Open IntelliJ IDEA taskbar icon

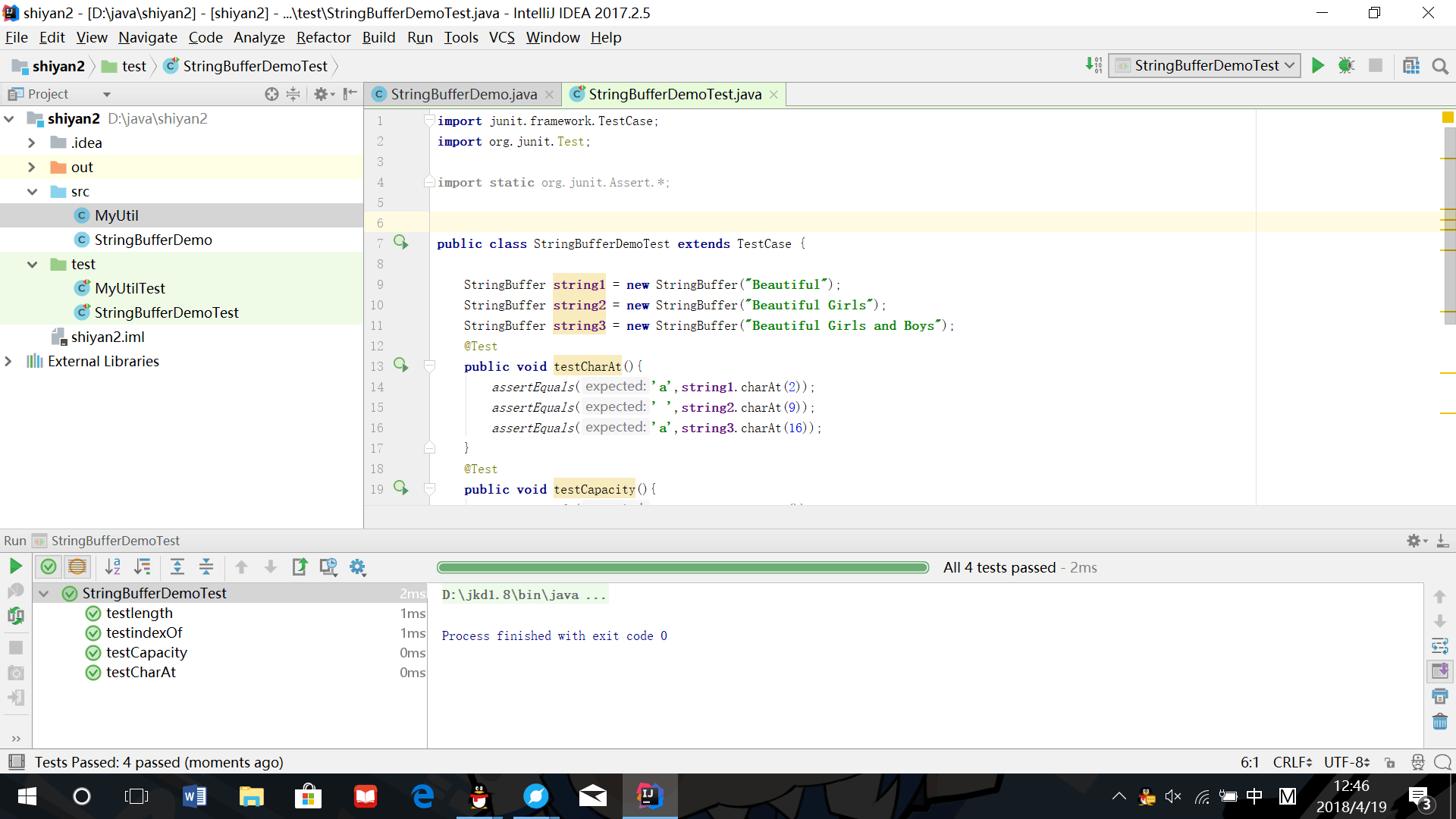[650, 796]
